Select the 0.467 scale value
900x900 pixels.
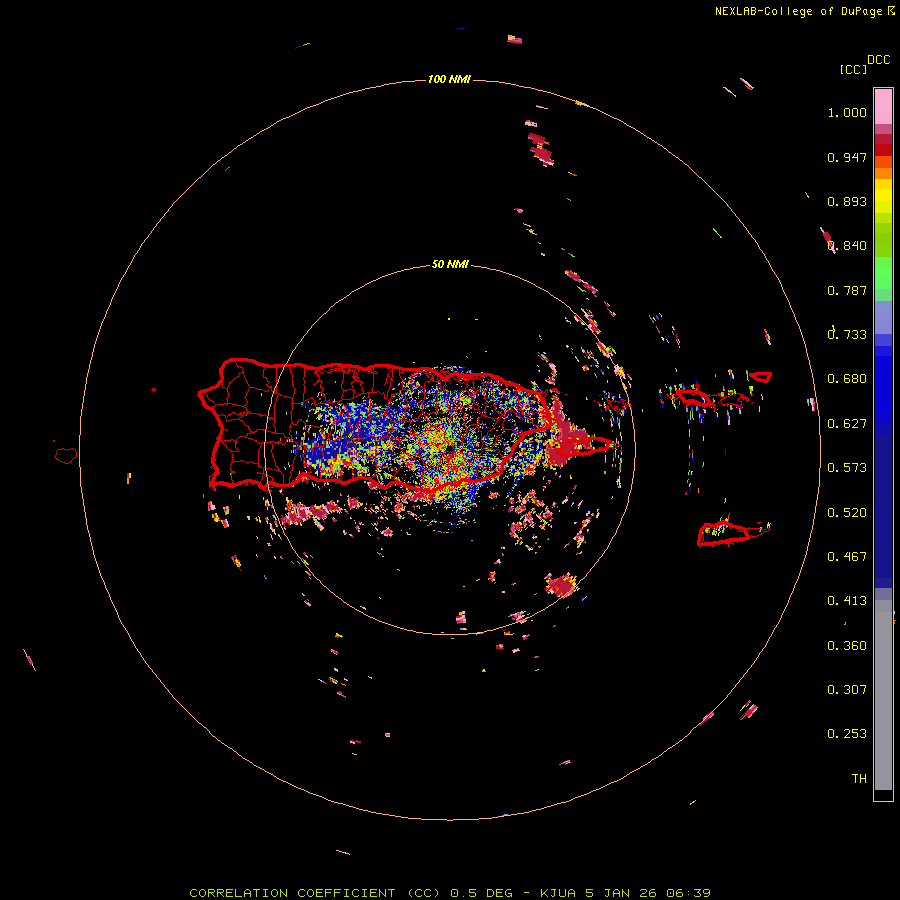tap(847, 557)
